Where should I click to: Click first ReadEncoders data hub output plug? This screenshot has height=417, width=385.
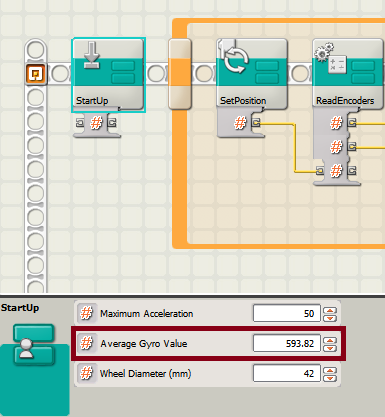[352, 123]
